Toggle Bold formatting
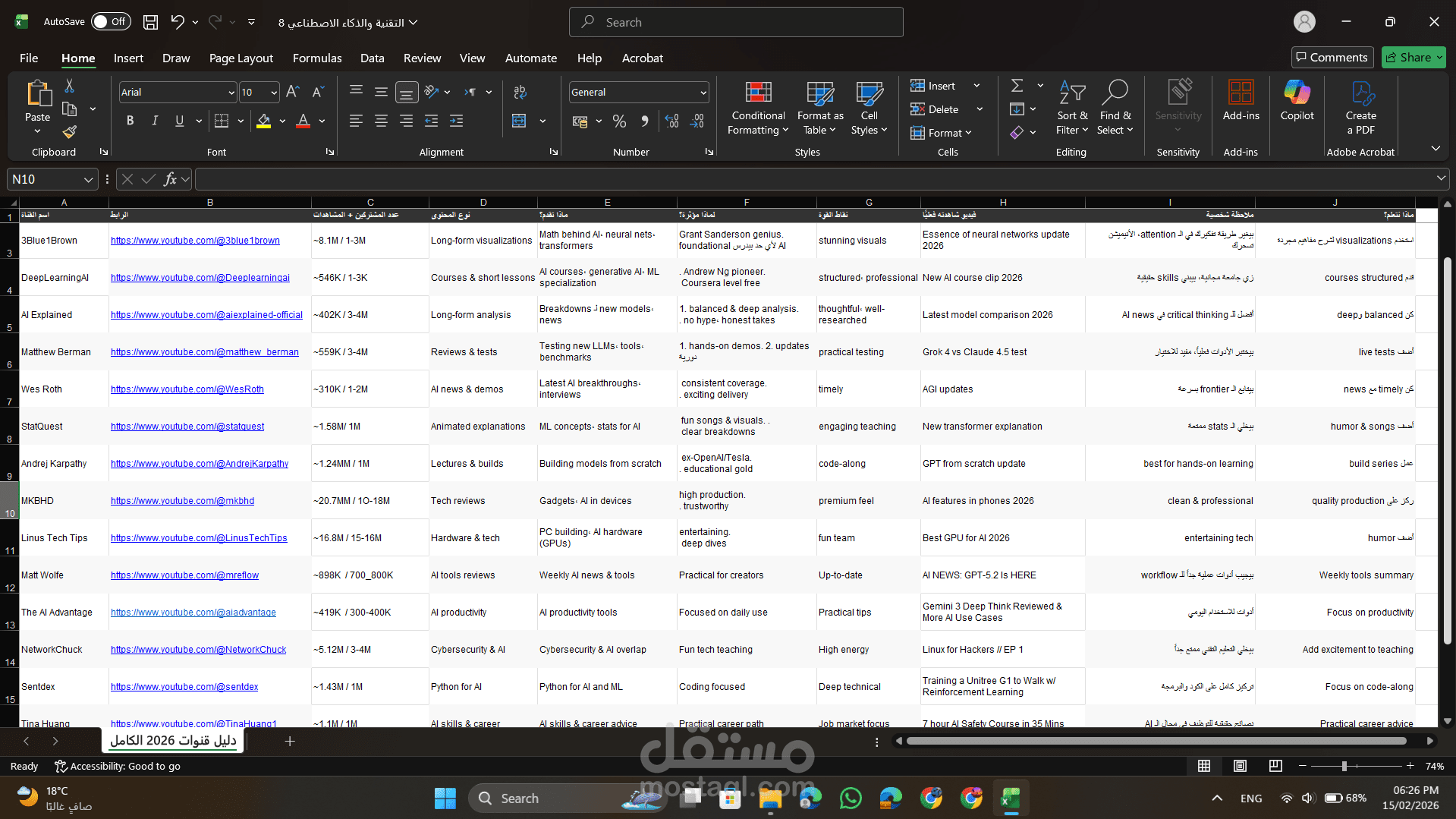The width and height of the screenshot is (1456, 819). [130, 121]
